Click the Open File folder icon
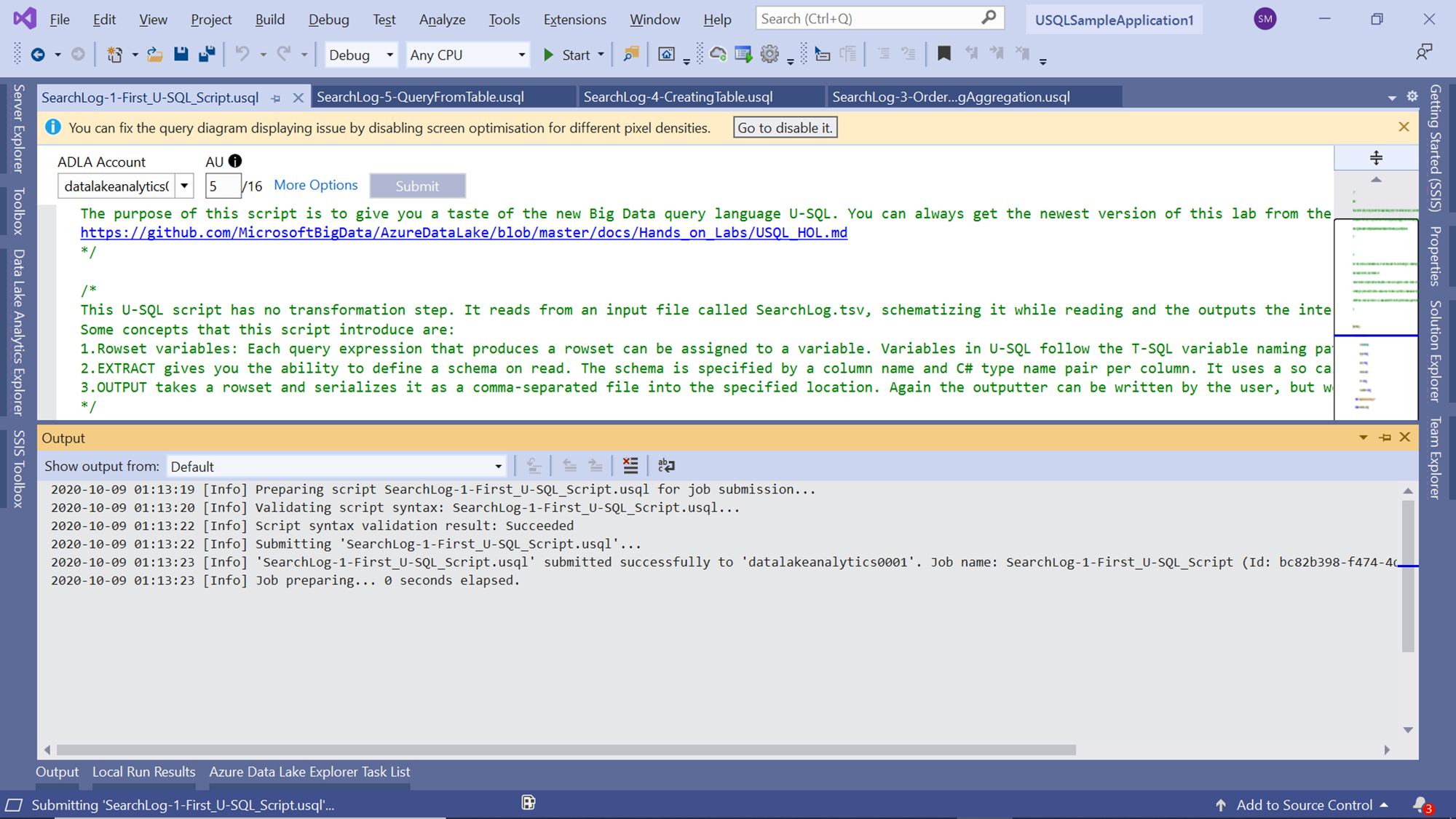1456x819 pixels. 154,54
